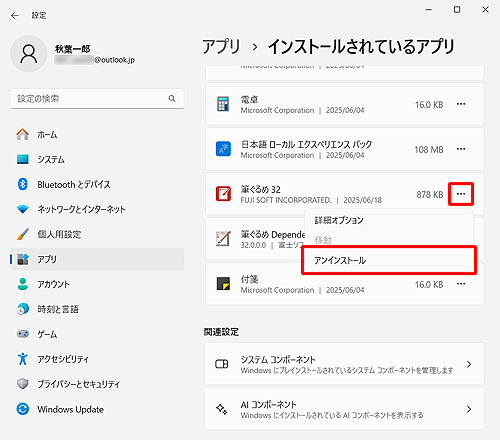The width and height of the screenshot is (500, 440).
Task: Expand the システム コンポーネント chevron
Action: pyautogui.click(x=469, y=364)
